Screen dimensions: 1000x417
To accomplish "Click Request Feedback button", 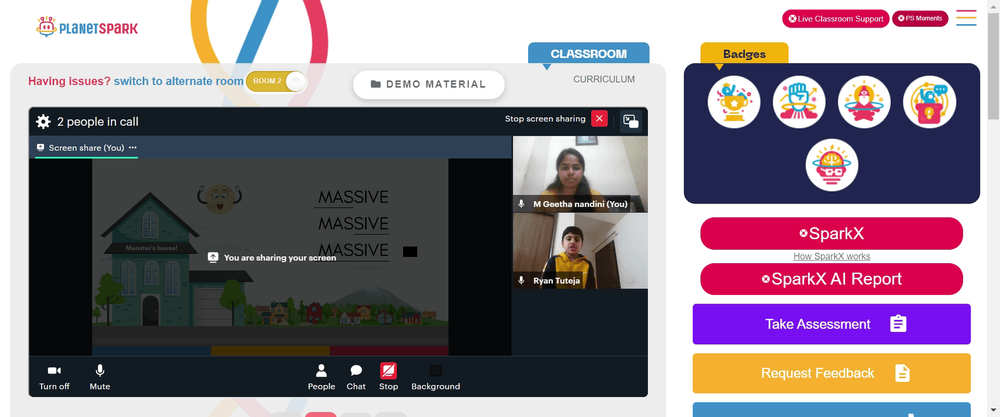I will [x=832, y=373].
